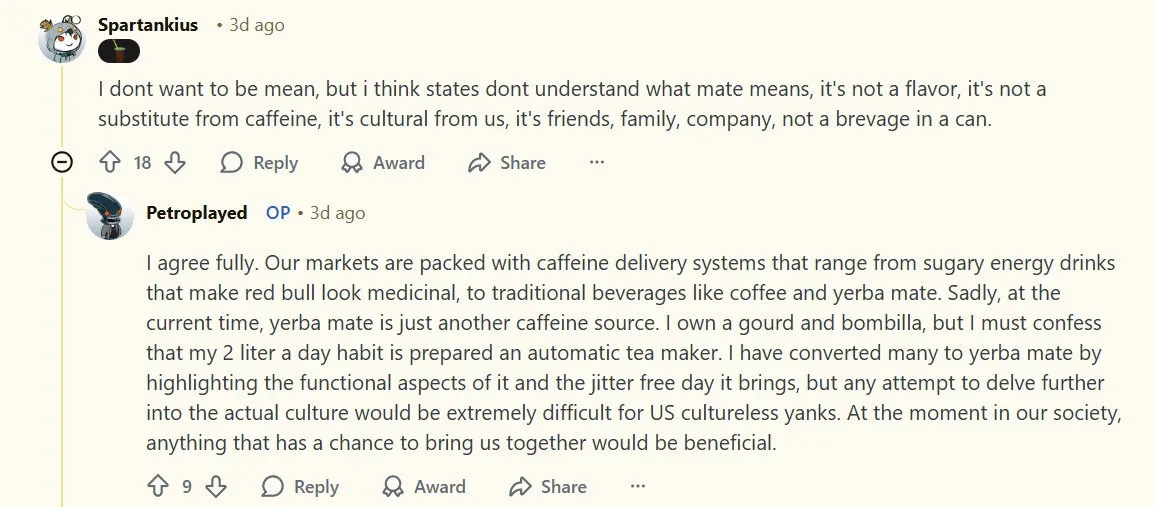Open more options on Spartankius's comment
This screenshot has width=1155, height=507.
coord(597,163)
